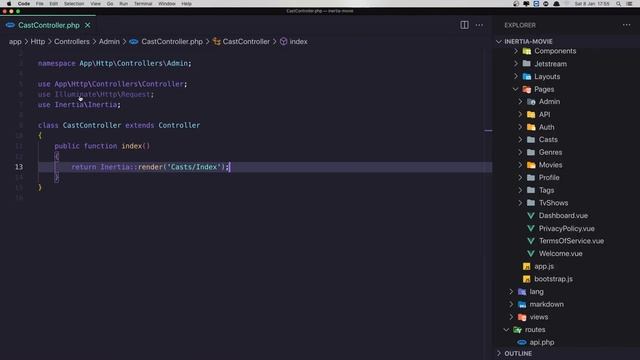This screenshot has height=360, width=640.
Task: Expand the Layouts folder chevron
Action: coord(516,76)
